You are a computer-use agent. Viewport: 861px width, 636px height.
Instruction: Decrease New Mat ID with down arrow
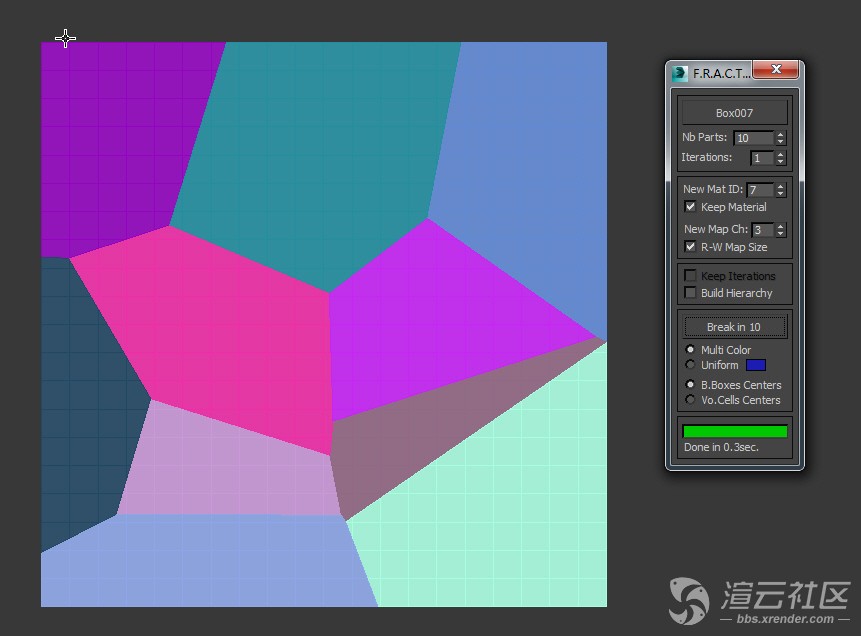[780, 194]
